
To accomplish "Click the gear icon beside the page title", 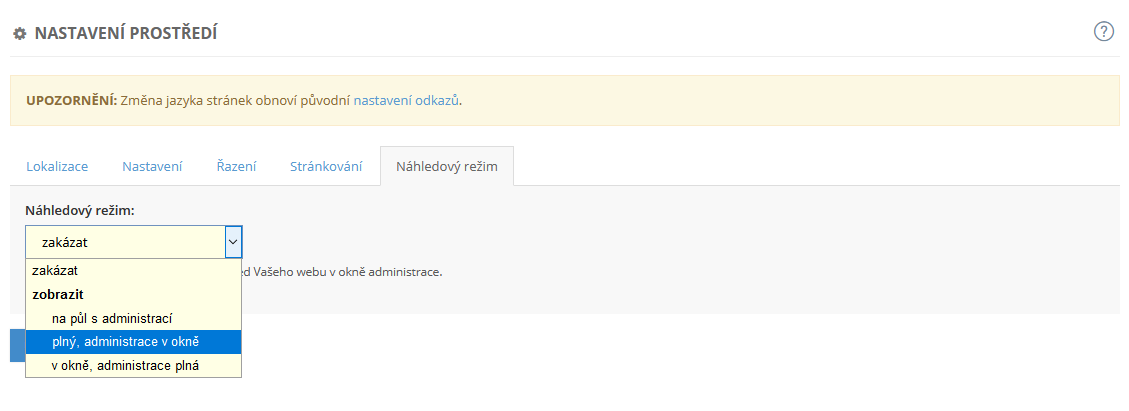I will (19, 34).
